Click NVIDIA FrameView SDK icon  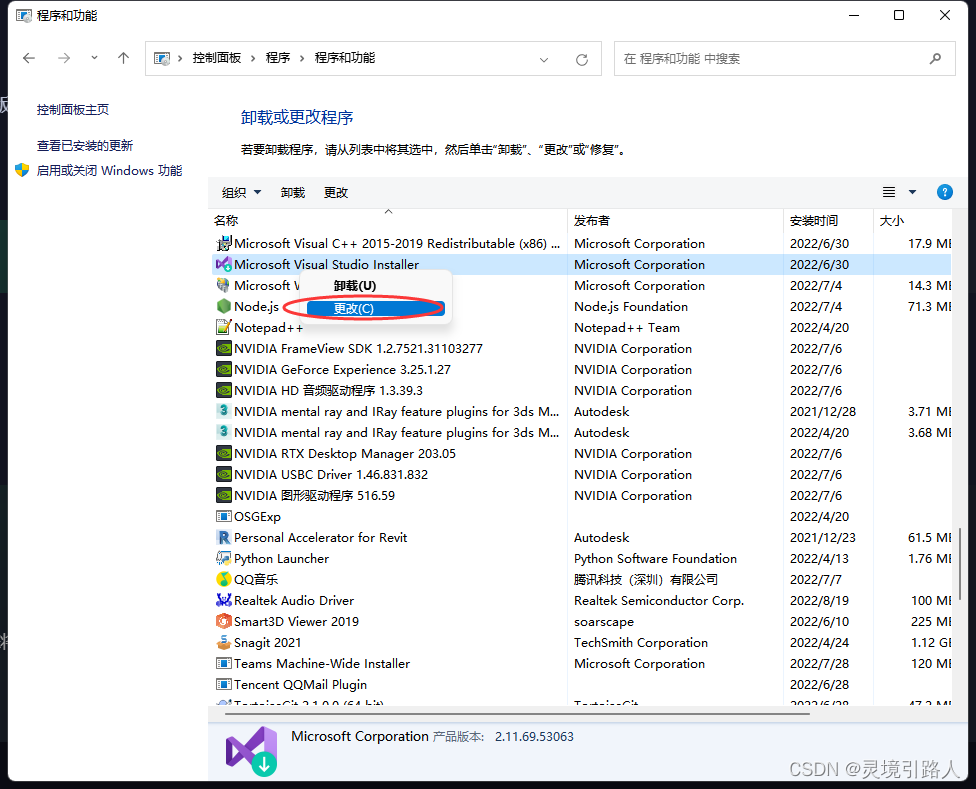tap(223, 348)
